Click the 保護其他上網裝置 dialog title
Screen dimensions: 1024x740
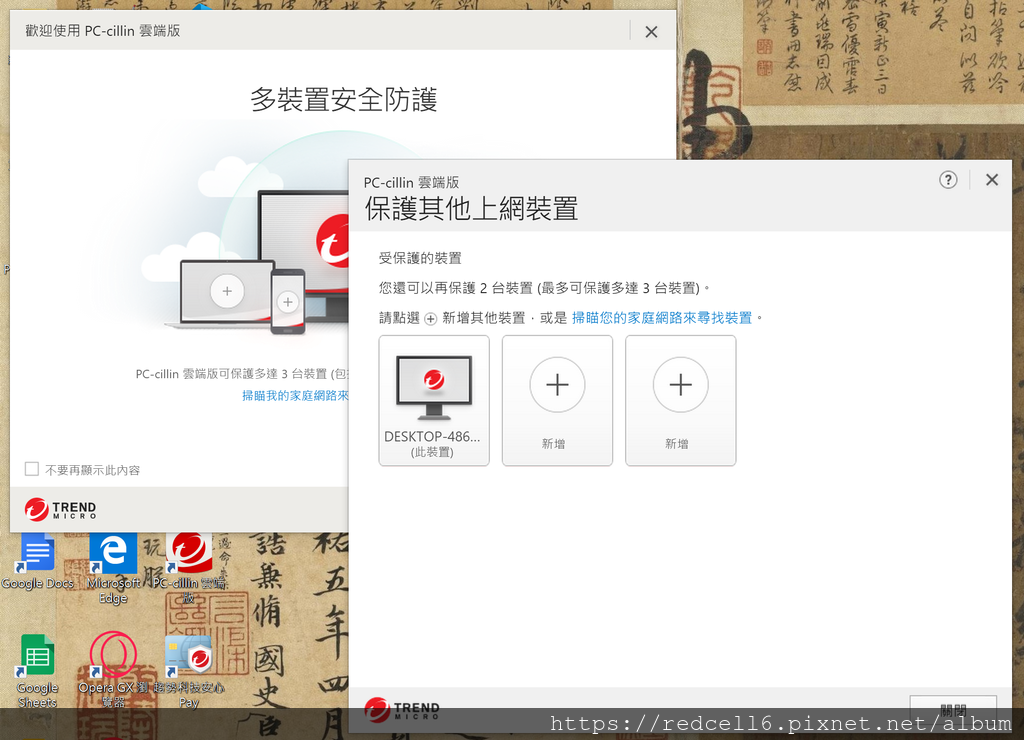471,208
